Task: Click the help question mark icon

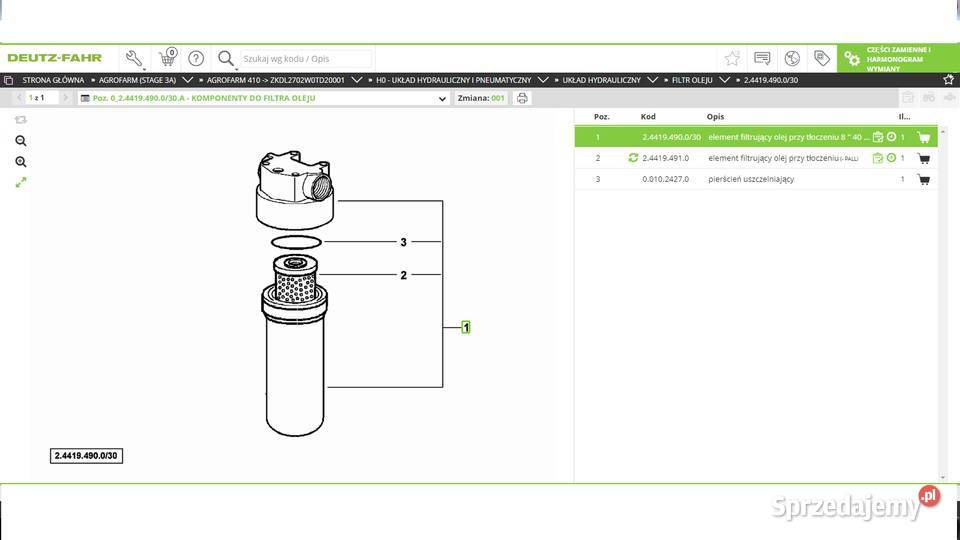Action: (x=196, y=58)
